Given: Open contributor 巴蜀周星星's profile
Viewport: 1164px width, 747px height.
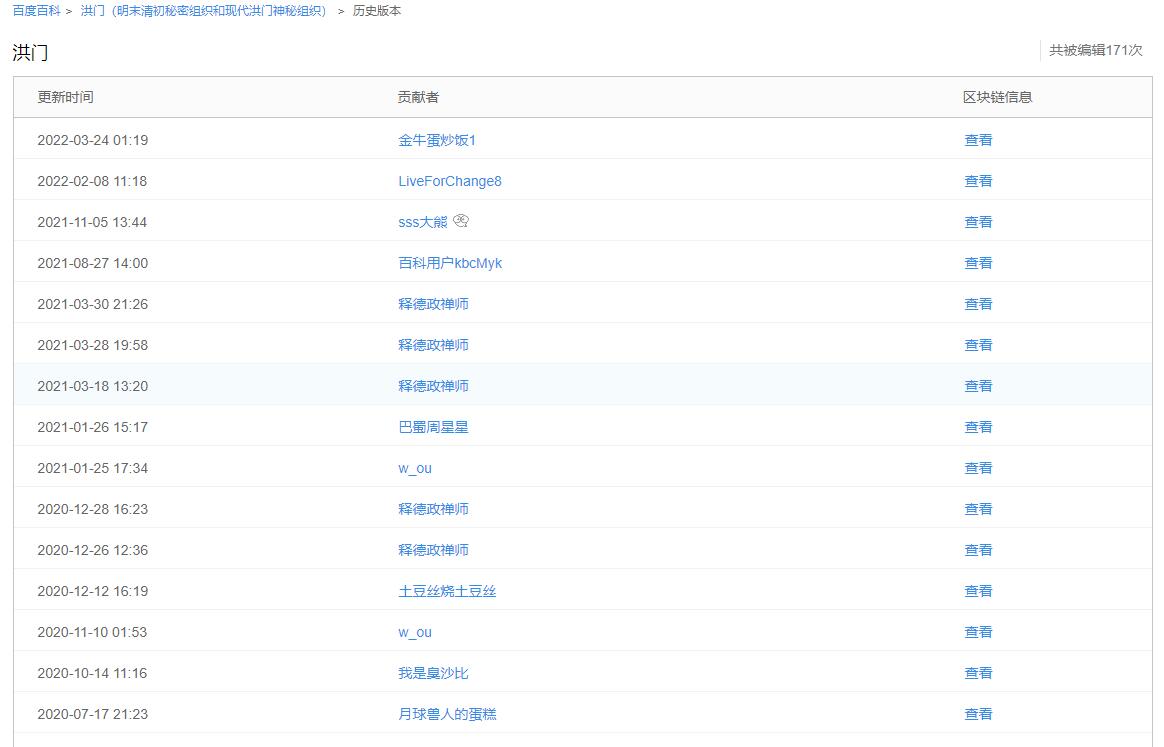Looking at the screenshot, I should pos(431,426).
